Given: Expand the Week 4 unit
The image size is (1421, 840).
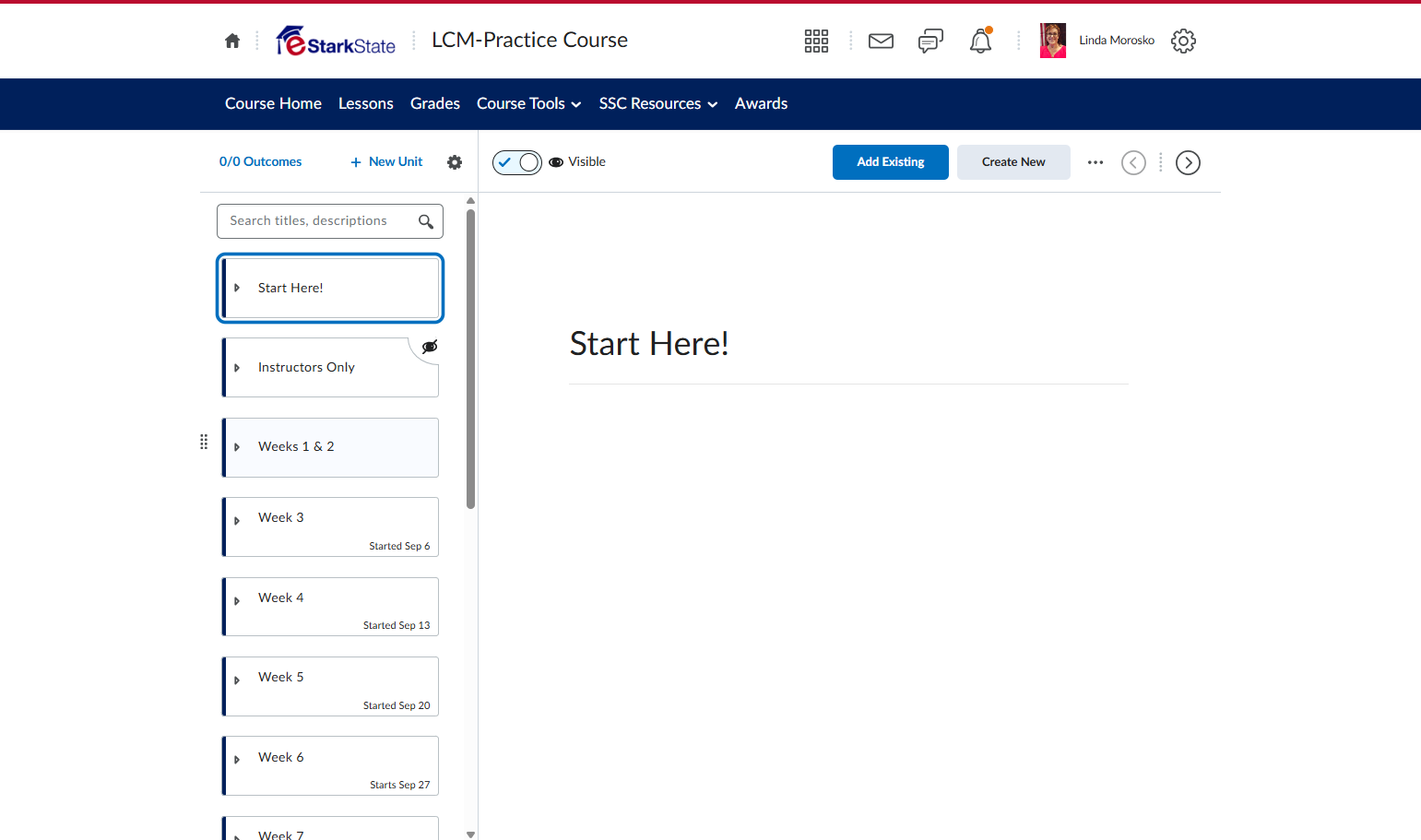Looking at the screenshot, I should pos(237,601).
